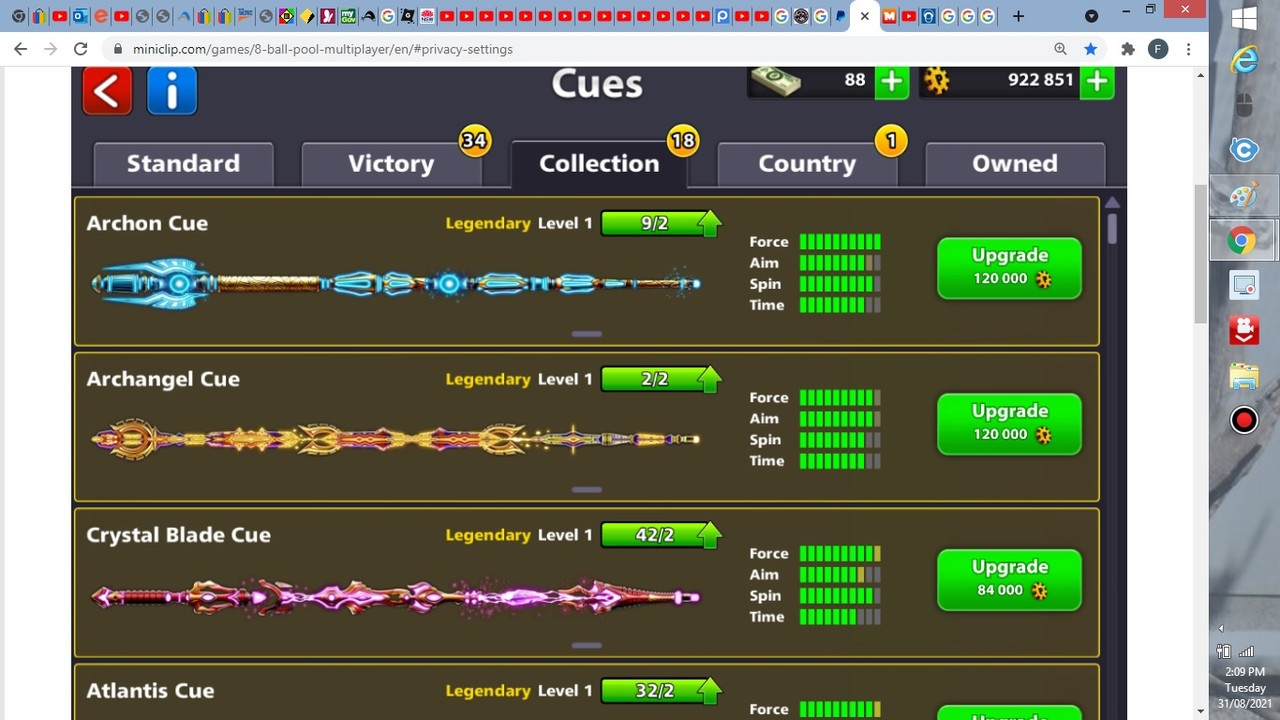Select the Archon Cue image
1280x720 pixels.
[396, 284]
